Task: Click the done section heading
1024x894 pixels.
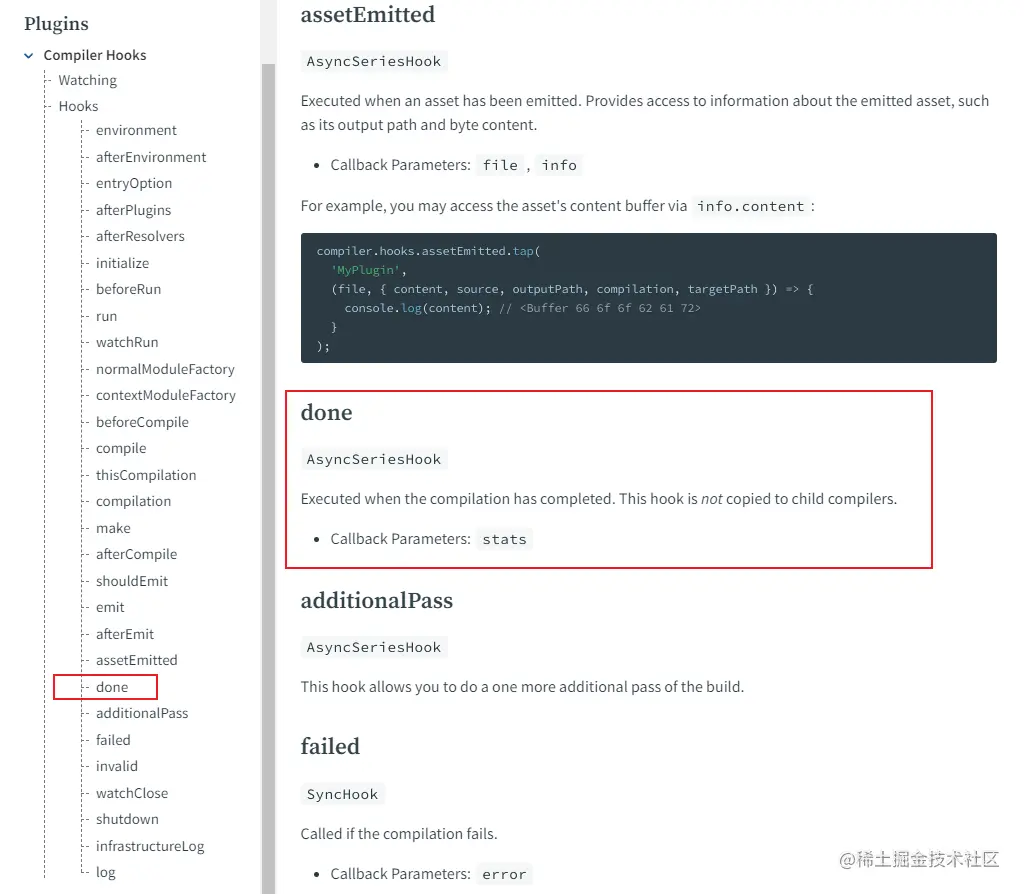Action: [327, 413]
